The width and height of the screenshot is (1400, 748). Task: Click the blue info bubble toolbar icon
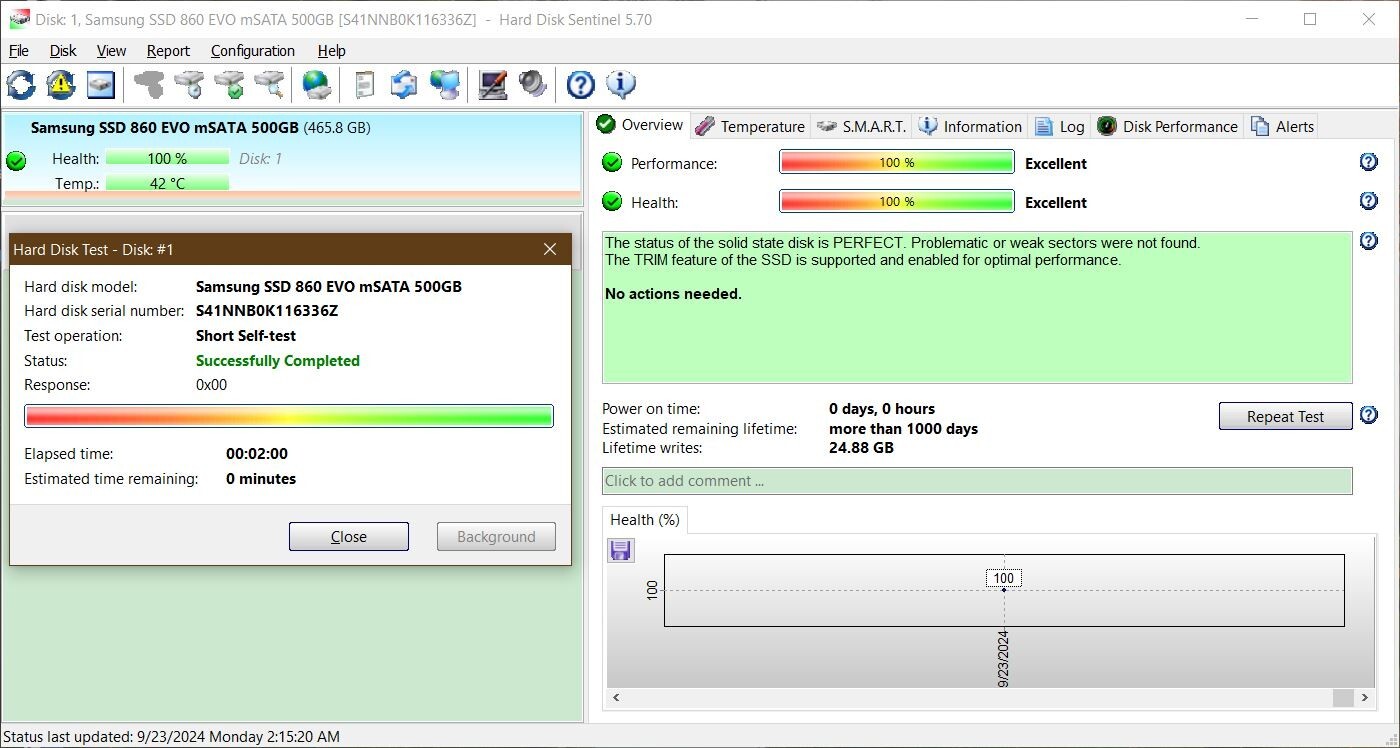[x=621, y=85]
